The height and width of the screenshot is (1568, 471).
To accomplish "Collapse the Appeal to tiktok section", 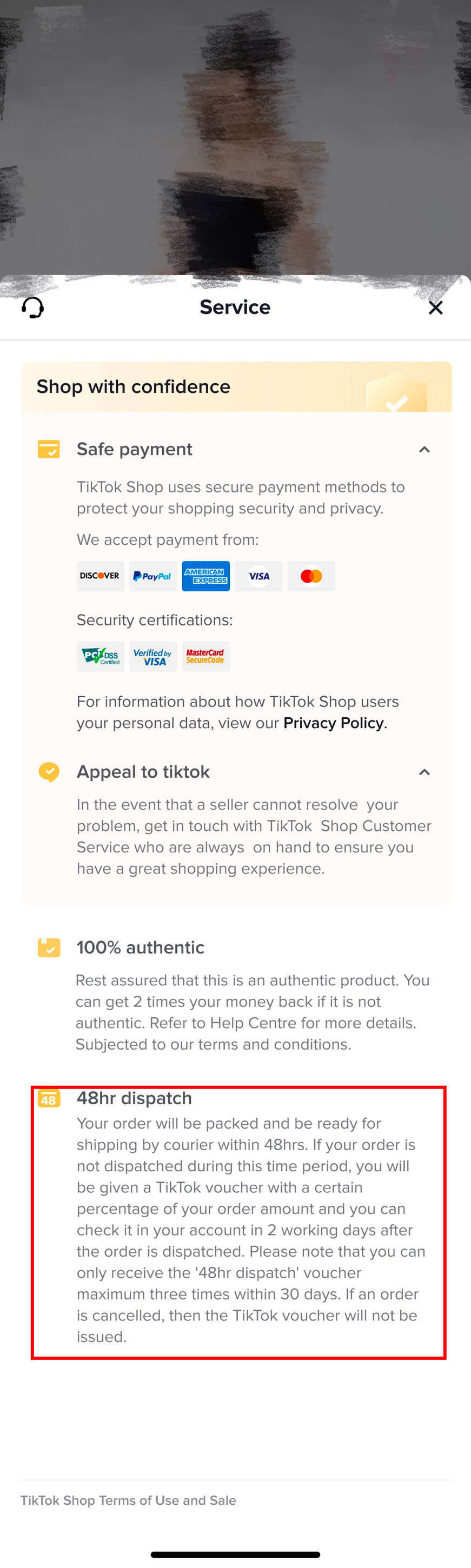I will (424, 772).
